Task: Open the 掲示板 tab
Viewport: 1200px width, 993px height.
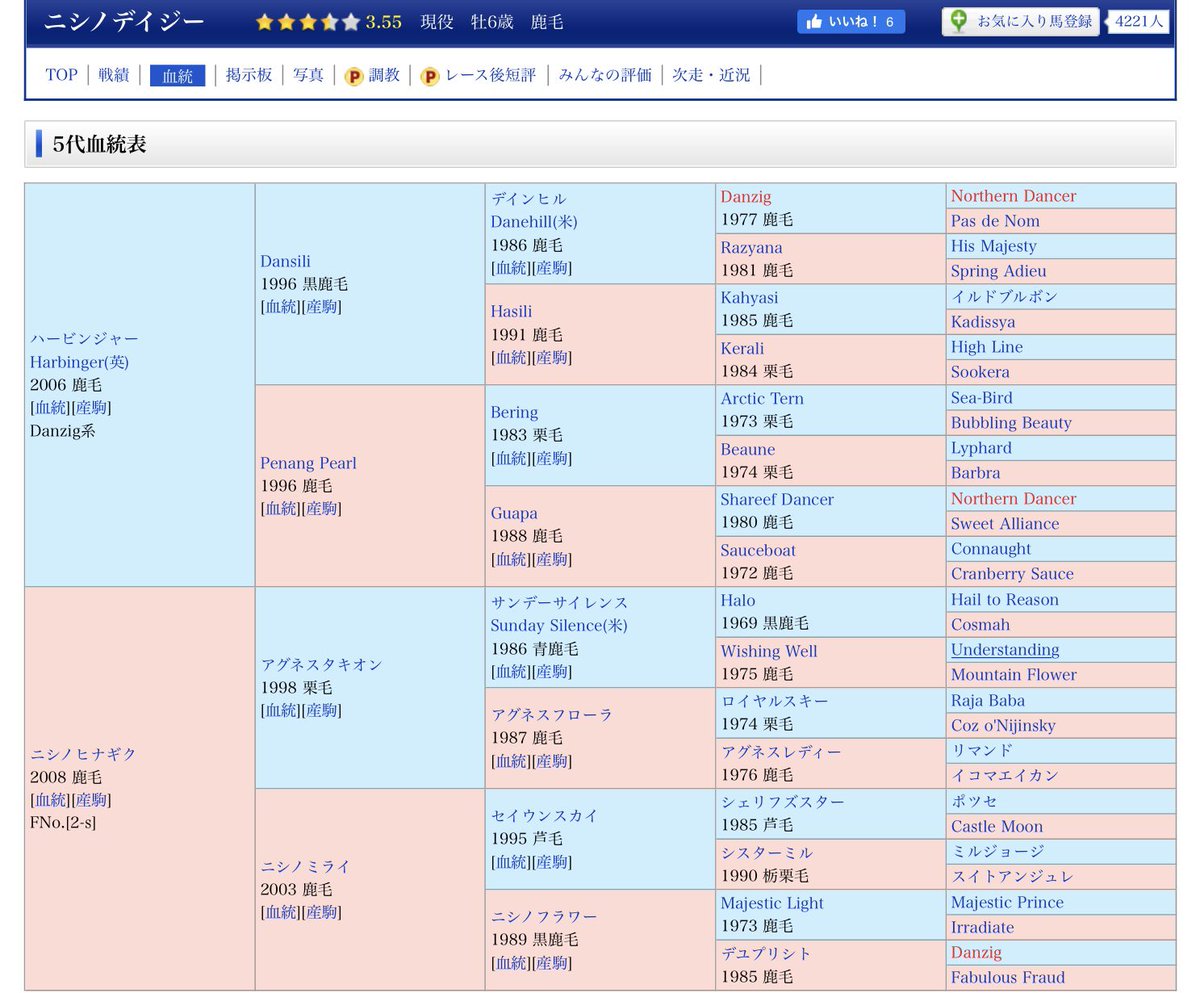Action: (249, 75)
